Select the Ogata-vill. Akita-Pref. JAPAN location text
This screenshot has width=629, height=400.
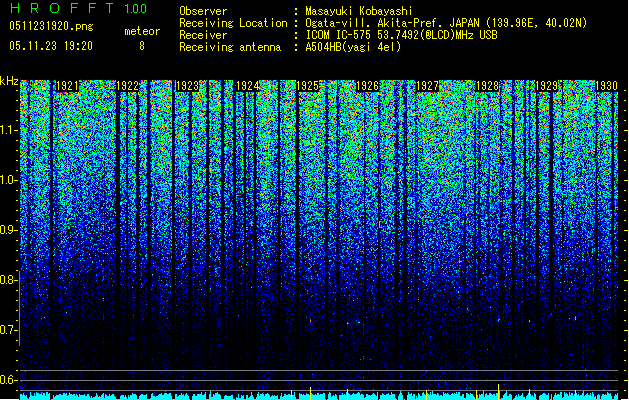click(x=446, y=23)
